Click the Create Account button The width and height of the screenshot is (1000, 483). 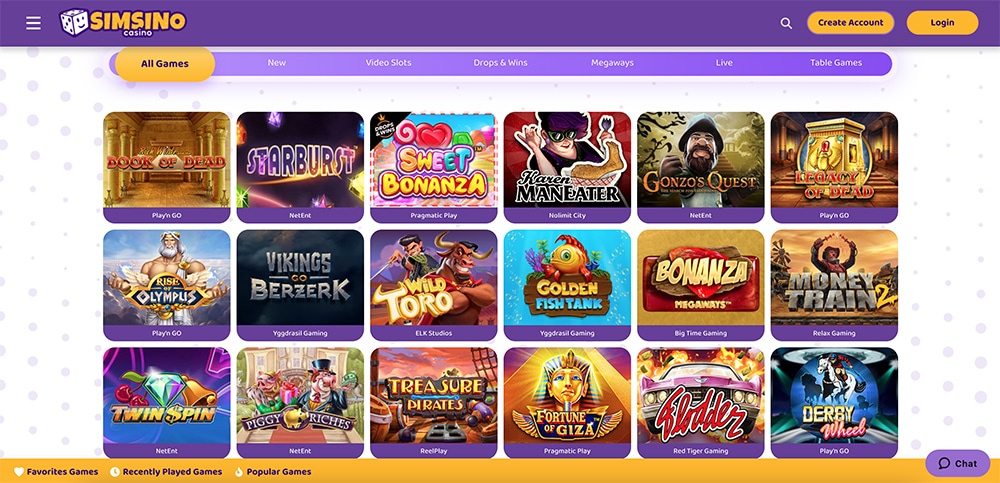(x=851, y=22)
